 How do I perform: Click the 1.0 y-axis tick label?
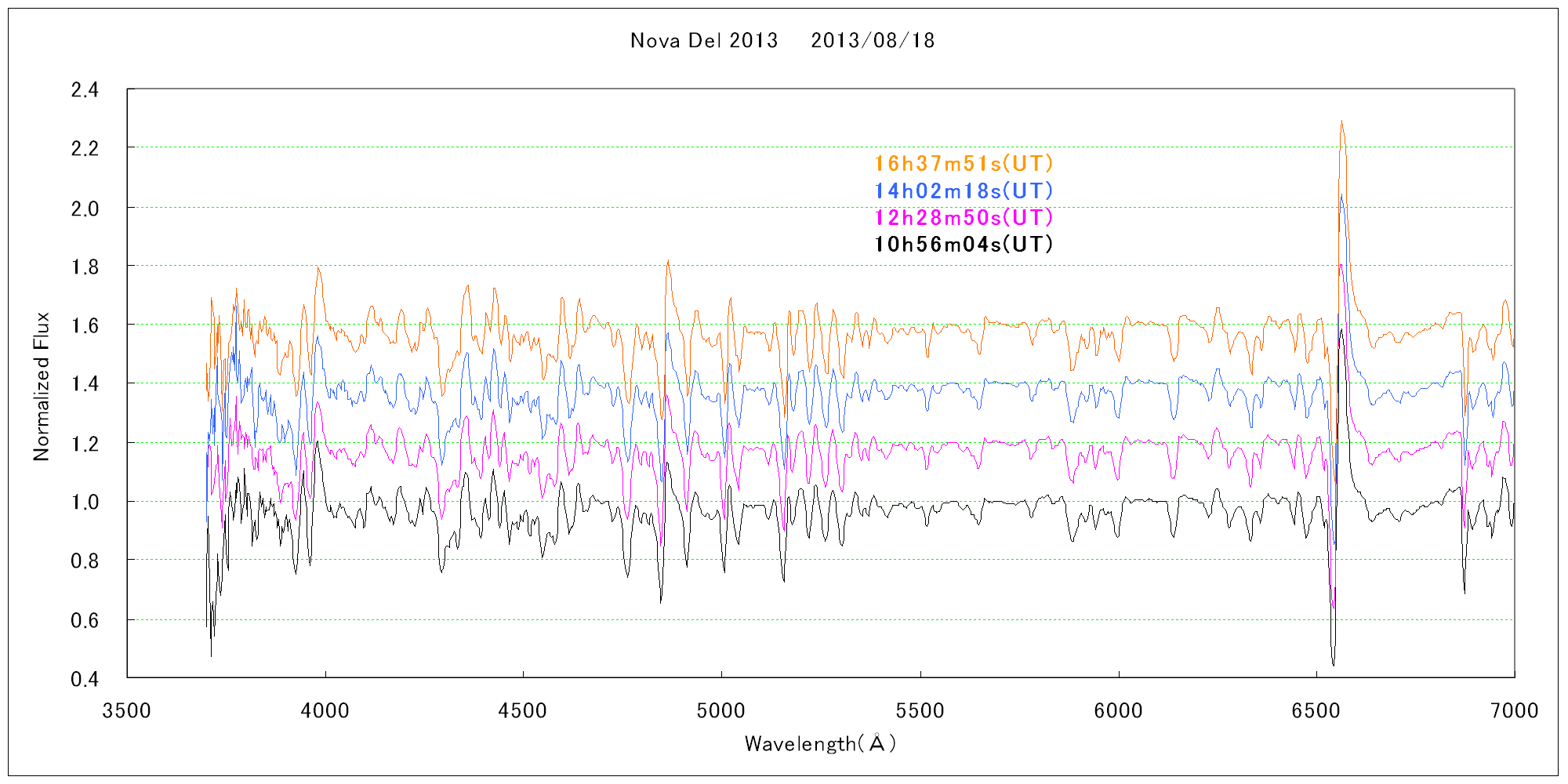[x=85, y=503]
